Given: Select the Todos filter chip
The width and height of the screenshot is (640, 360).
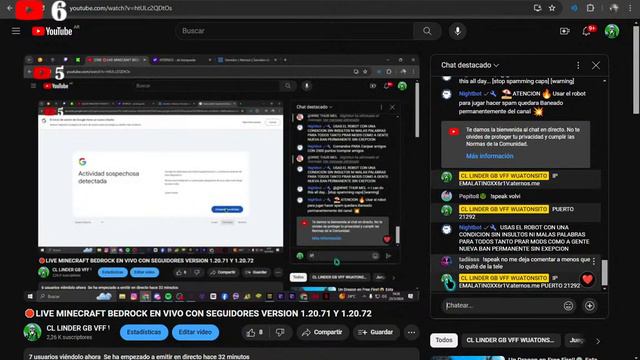Looking at the screenshot, I should pos(444,340).
